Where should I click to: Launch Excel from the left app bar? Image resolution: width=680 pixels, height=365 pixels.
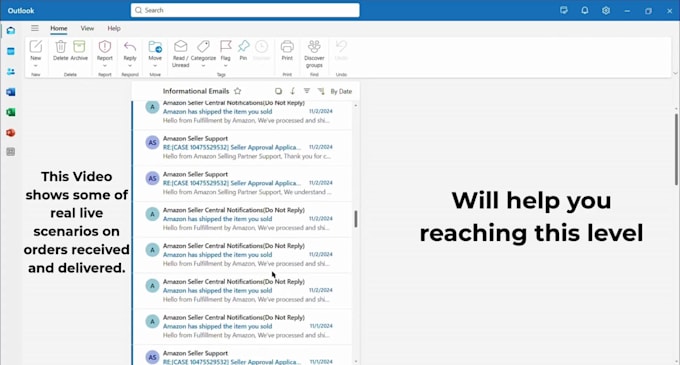[10, 112]
